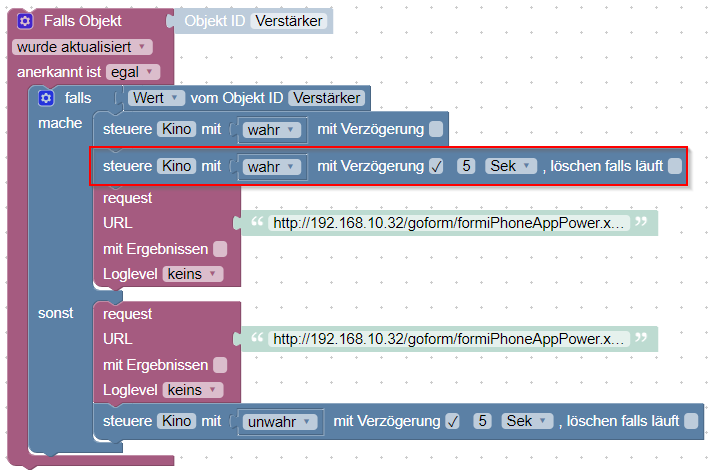Select Objekt ID 'Verstärker' in trigger block
Image resolution: width=714 pixels, height=472 pixels.
tap(289, 21)
